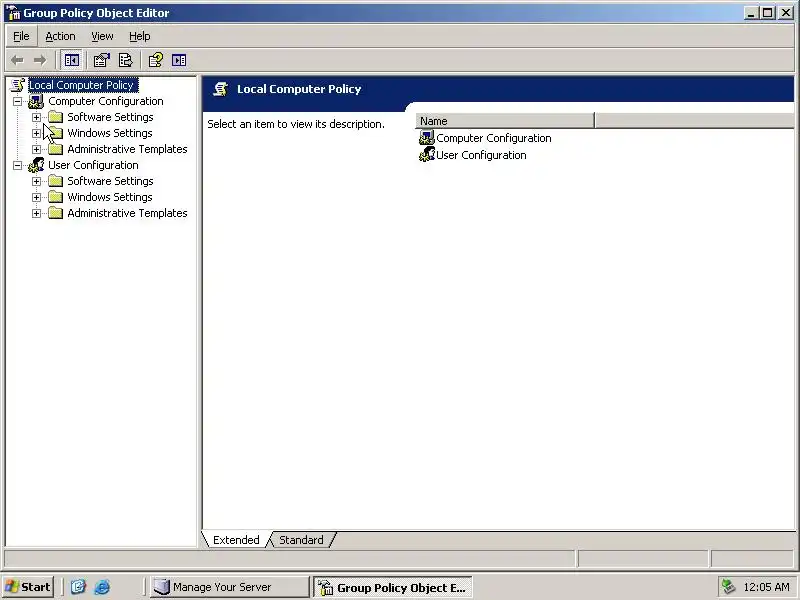Viewport: 800px width, 600px height.
Task: Select User Configuration text in right list
Action: click(x=481, y=155)
